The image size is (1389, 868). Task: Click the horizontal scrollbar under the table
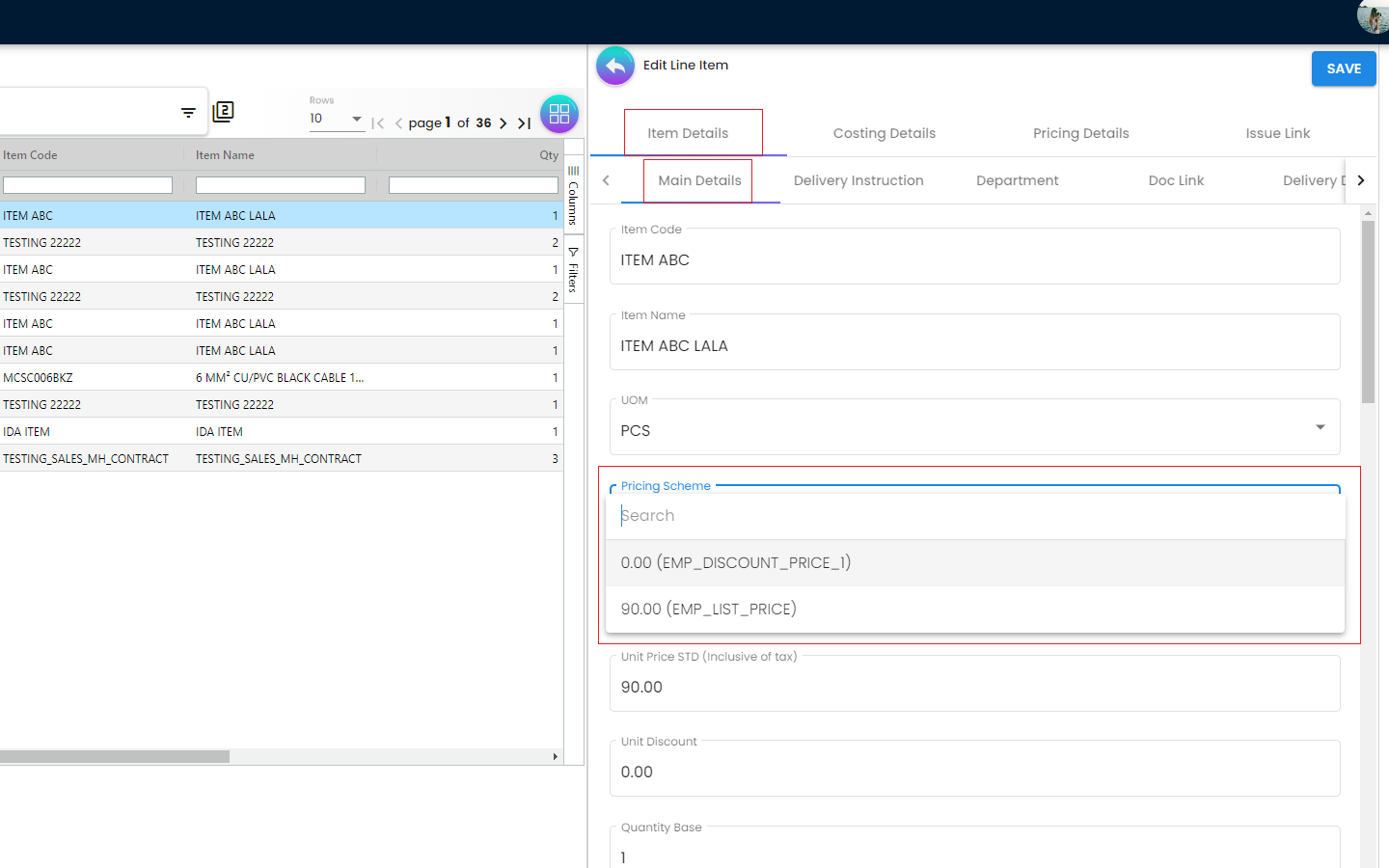pos(114,757)
